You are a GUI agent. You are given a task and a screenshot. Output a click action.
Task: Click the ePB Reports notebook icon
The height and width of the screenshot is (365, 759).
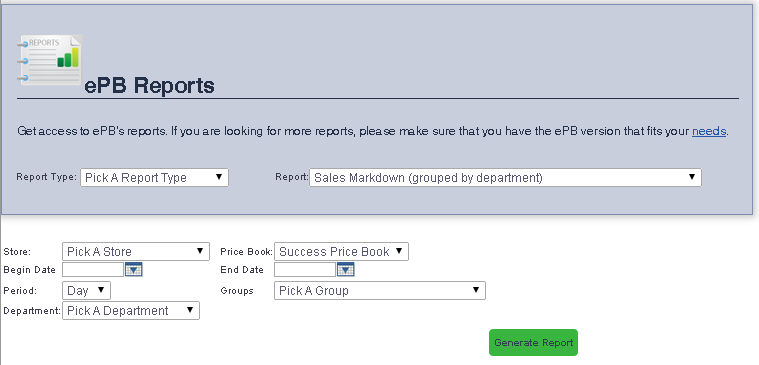50,60
